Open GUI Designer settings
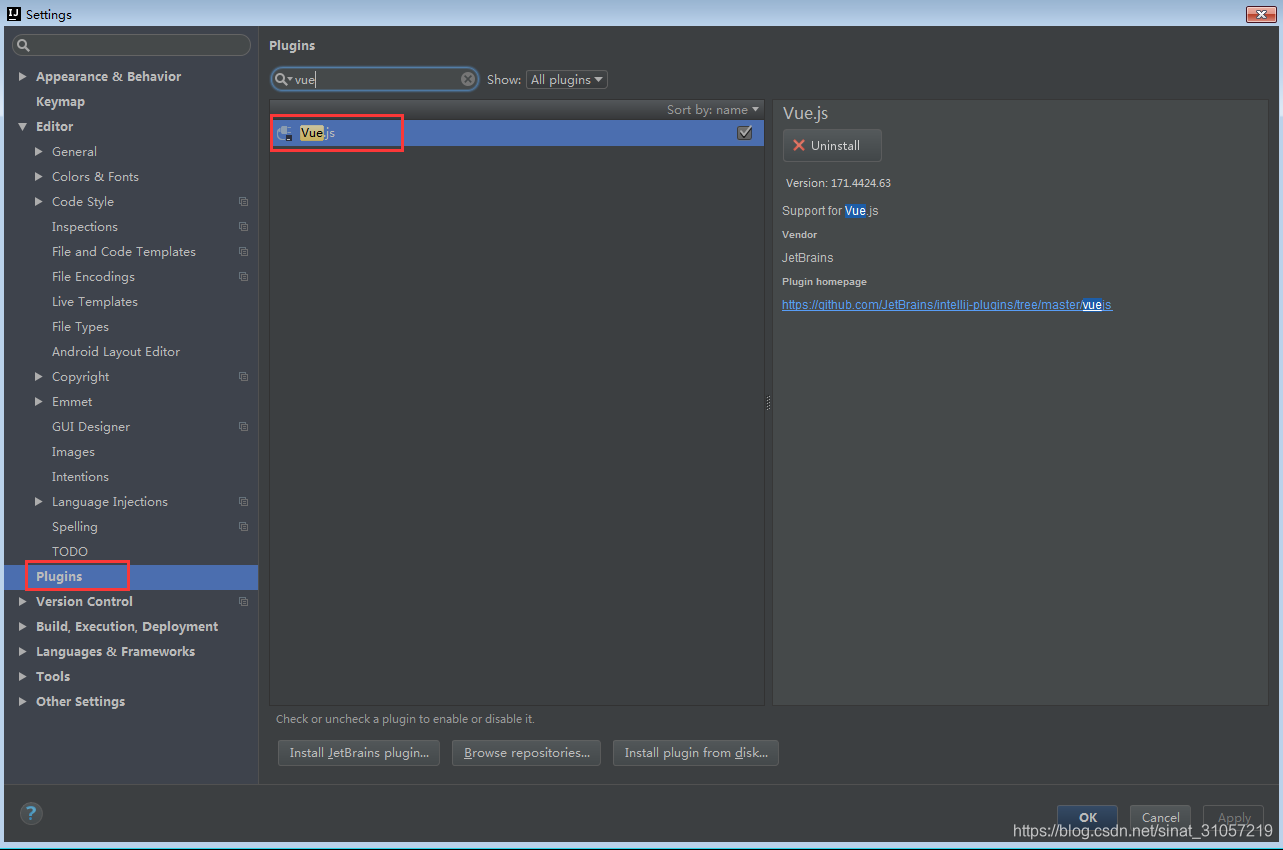The height and width of the screenshot is (850, 1283). pos(91,426)
